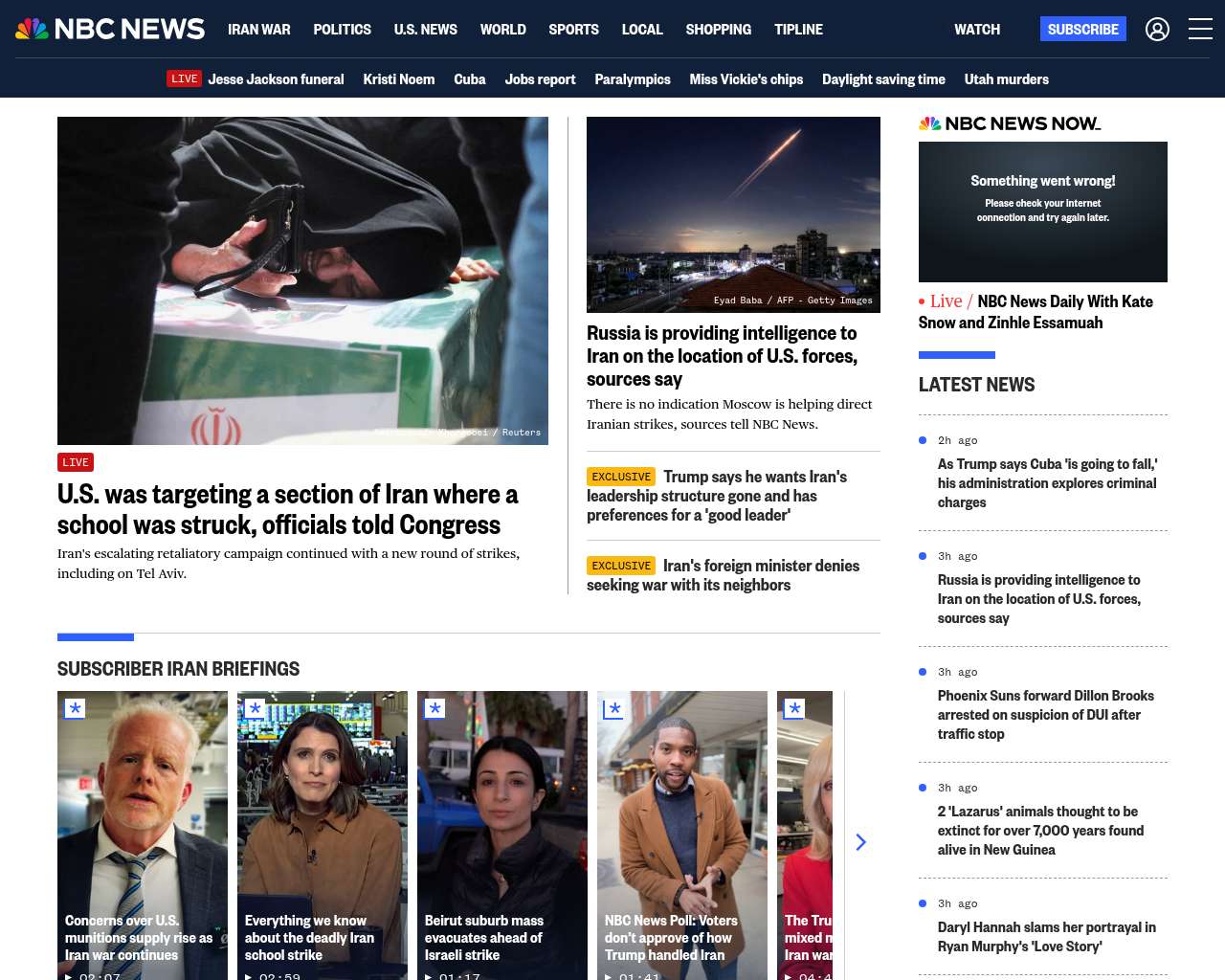Open the Cuba trending topic

[470, 79]
